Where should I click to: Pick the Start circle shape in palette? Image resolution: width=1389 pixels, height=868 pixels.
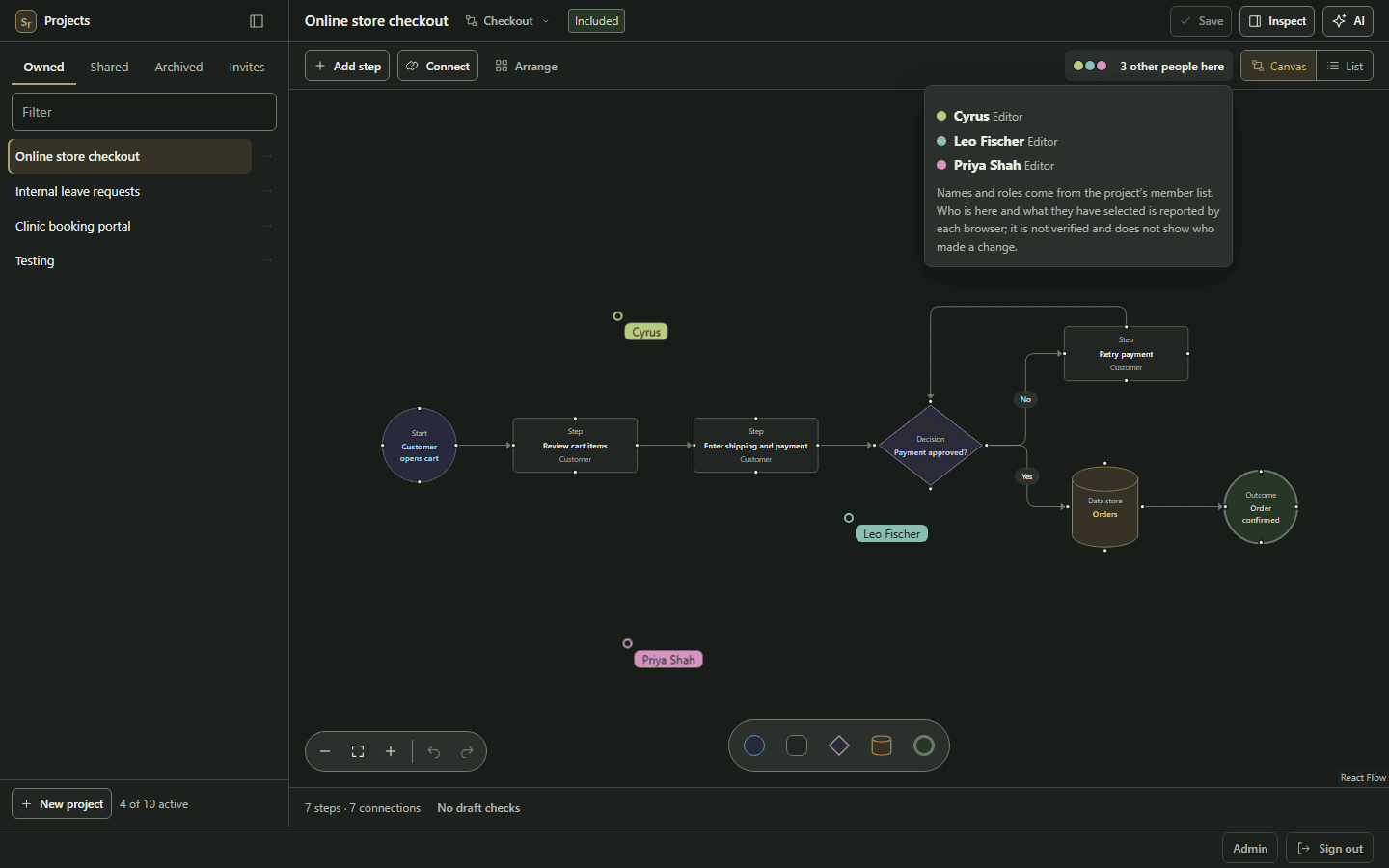[x=754, y=746]
